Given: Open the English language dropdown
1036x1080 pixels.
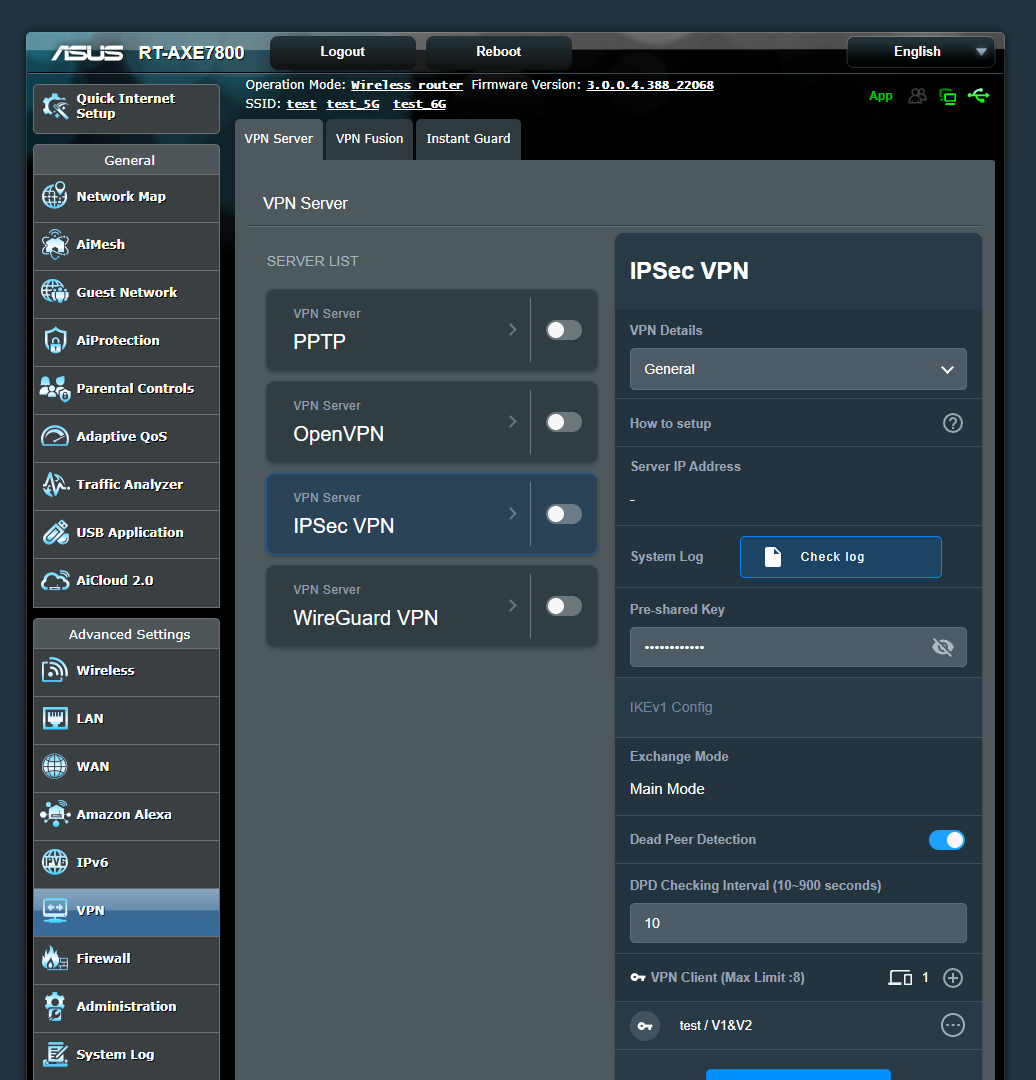Looking at the screenshot, I should click(920, 52).
